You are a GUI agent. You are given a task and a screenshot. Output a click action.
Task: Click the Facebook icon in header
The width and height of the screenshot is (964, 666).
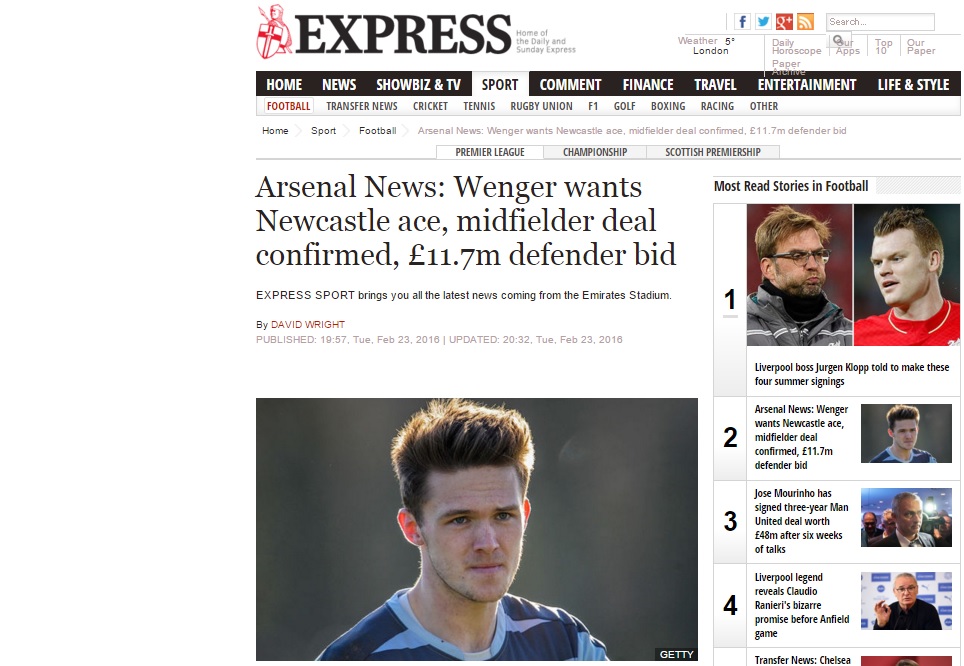point(742,22)
